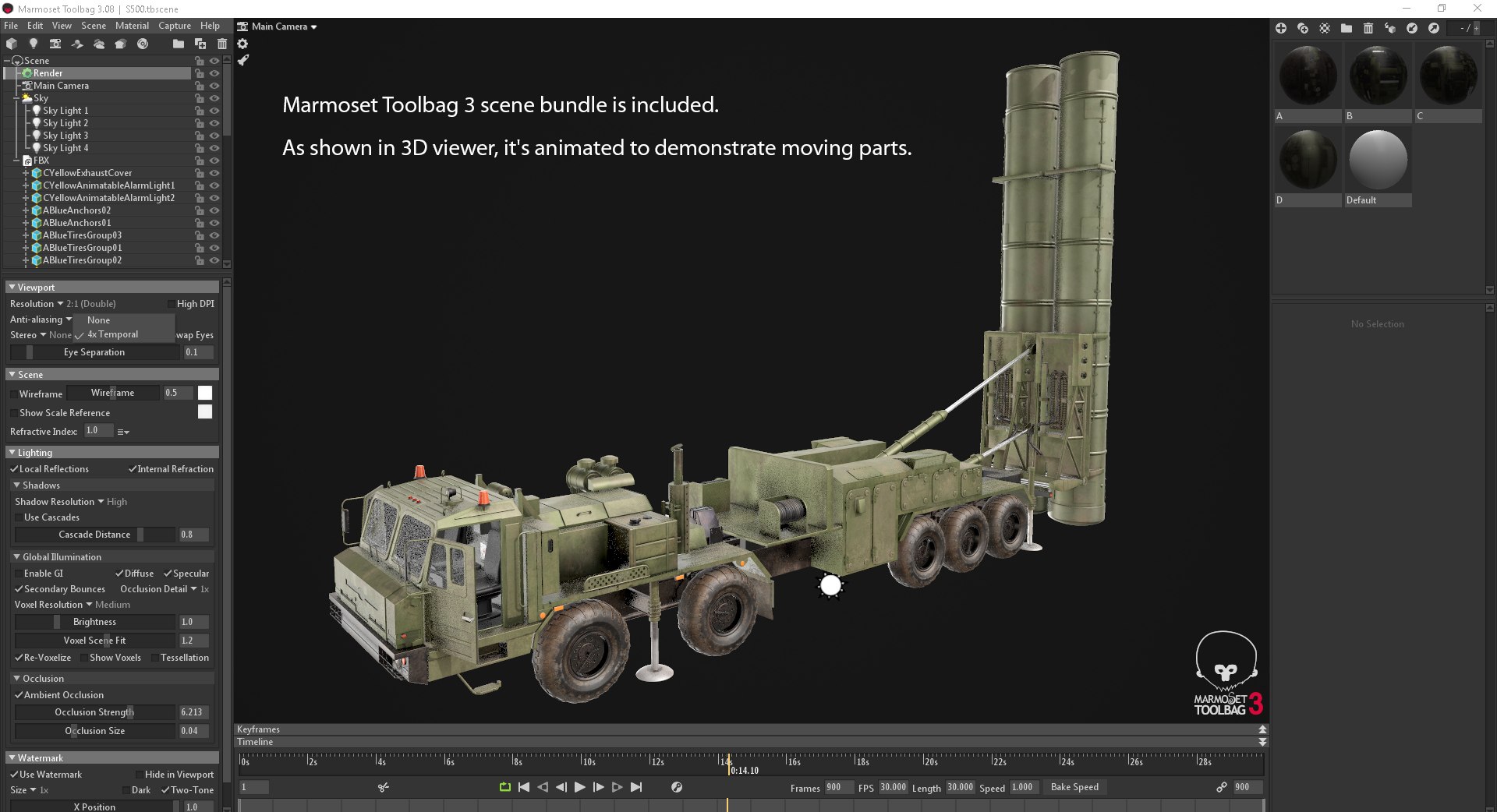Screen dimensions: 1497x812
Task: Add a turntable with the disc icon
Action: coord(142,44)
